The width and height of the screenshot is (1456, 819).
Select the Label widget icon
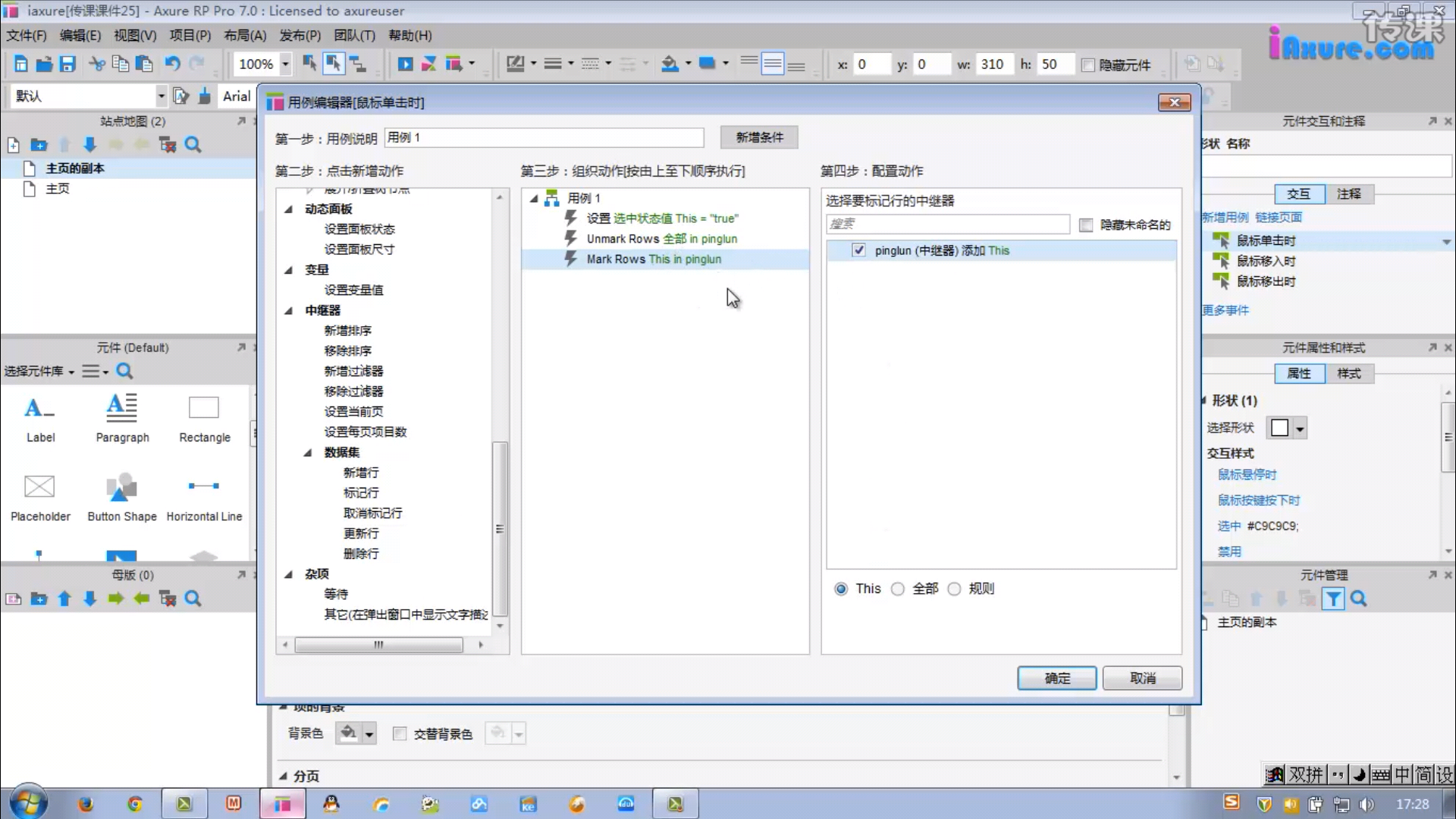click(x=39, y=408)
